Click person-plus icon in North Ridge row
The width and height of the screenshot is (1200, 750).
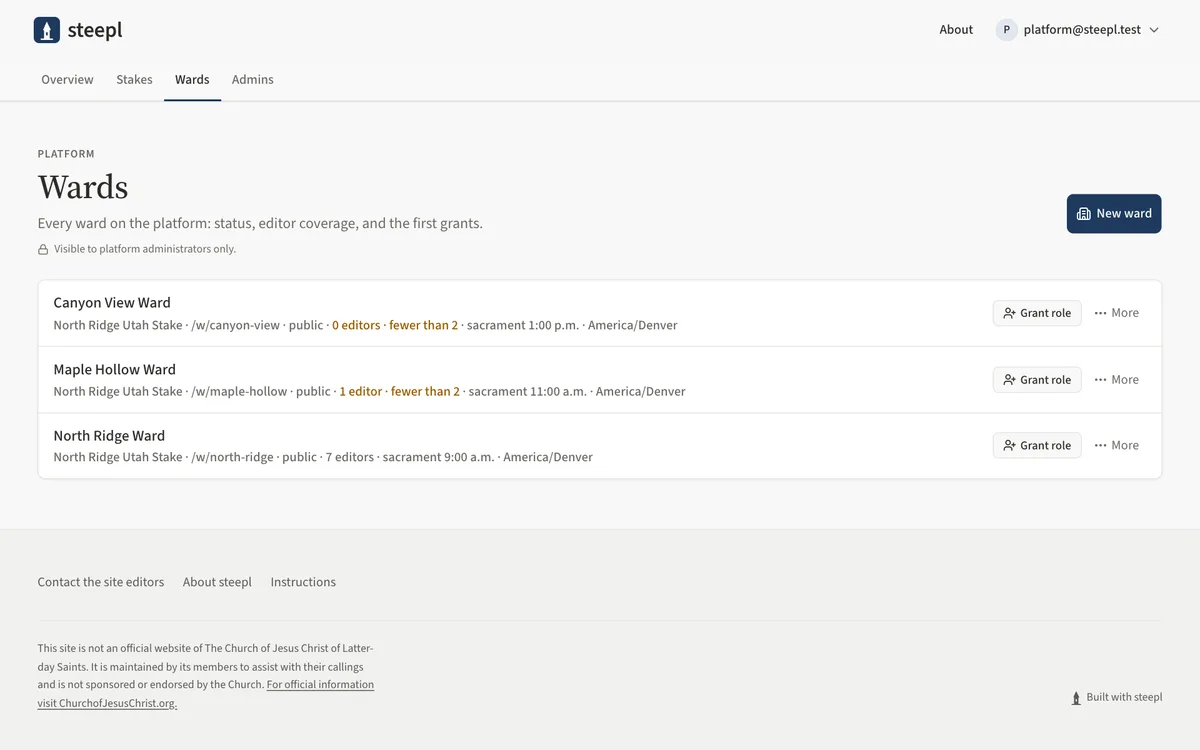pyautogui.click(x=1009, y=446)
